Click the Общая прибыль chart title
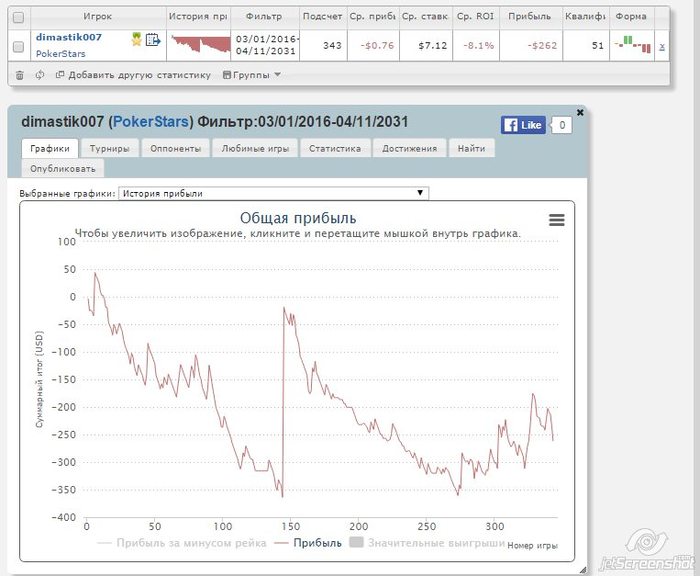Screen dimensions: 700x576 pos(298,218)
